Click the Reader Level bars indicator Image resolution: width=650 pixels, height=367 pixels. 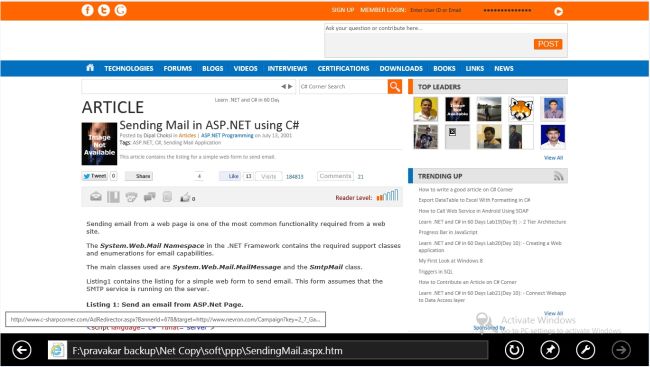tap(387, 195)
